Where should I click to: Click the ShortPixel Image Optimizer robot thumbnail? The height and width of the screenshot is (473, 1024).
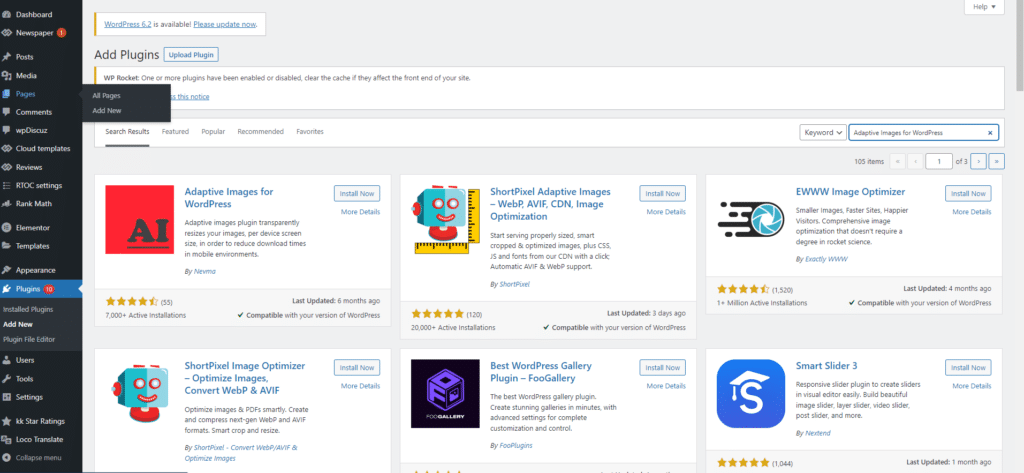(139, 393)
